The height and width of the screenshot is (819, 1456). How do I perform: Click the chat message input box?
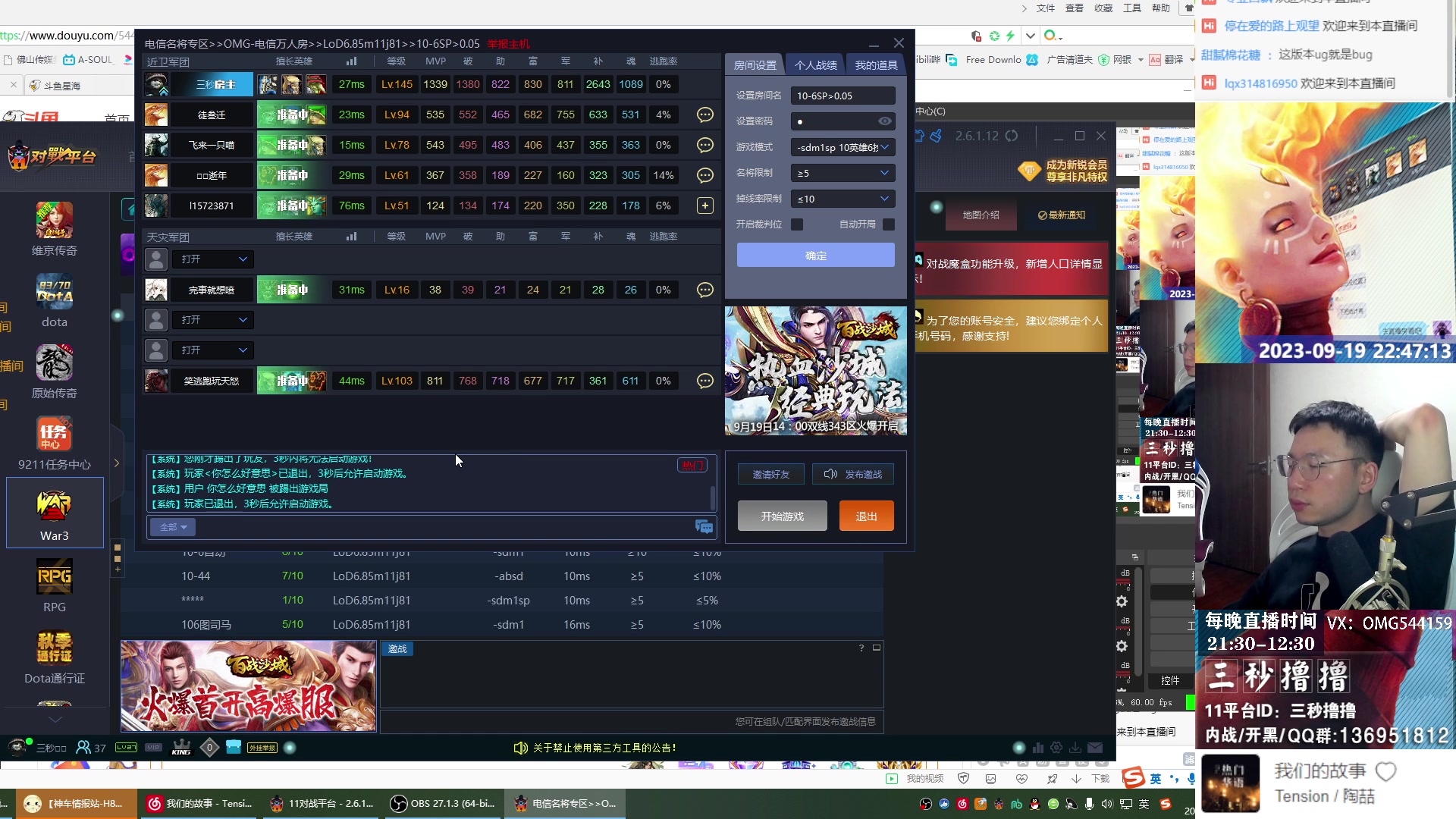(446, 527)
